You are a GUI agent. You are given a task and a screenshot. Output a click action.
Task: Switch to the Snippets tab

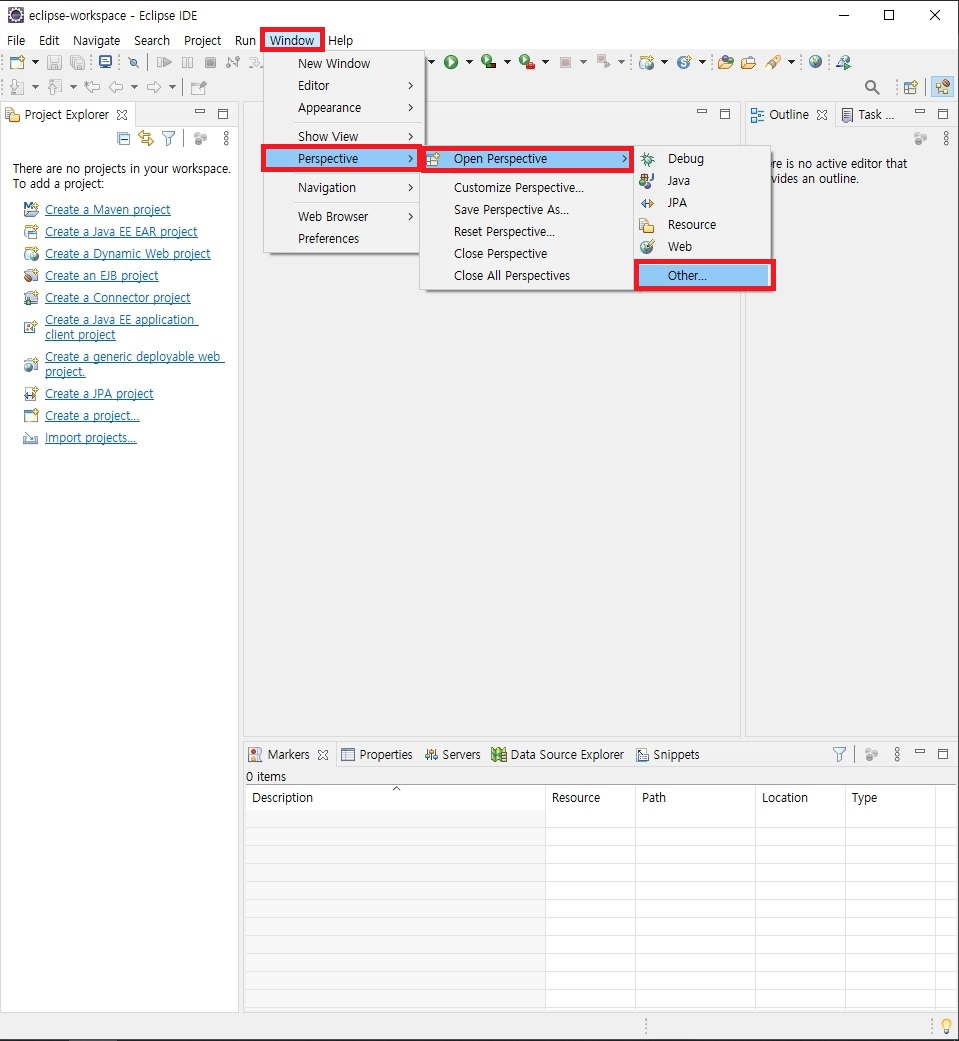tap(667, 755)
